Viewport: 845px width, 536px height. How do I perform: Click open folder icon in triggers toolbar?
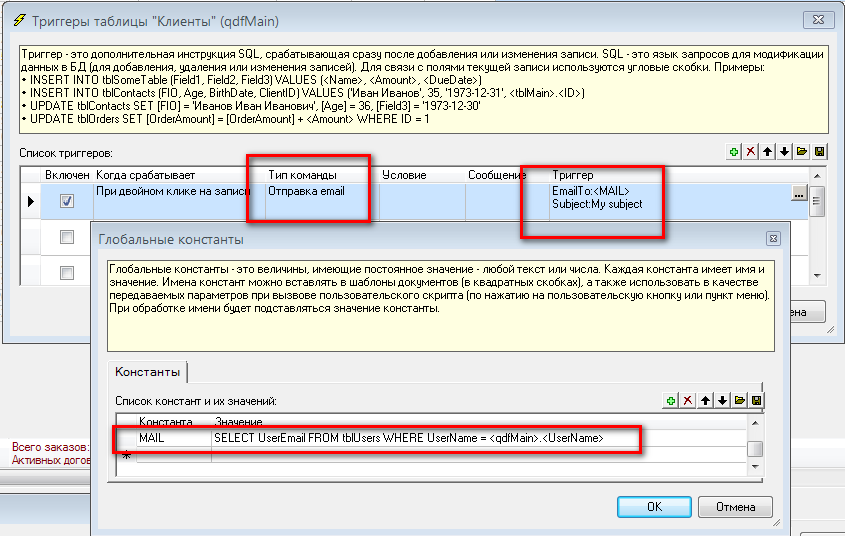(803, 152)
